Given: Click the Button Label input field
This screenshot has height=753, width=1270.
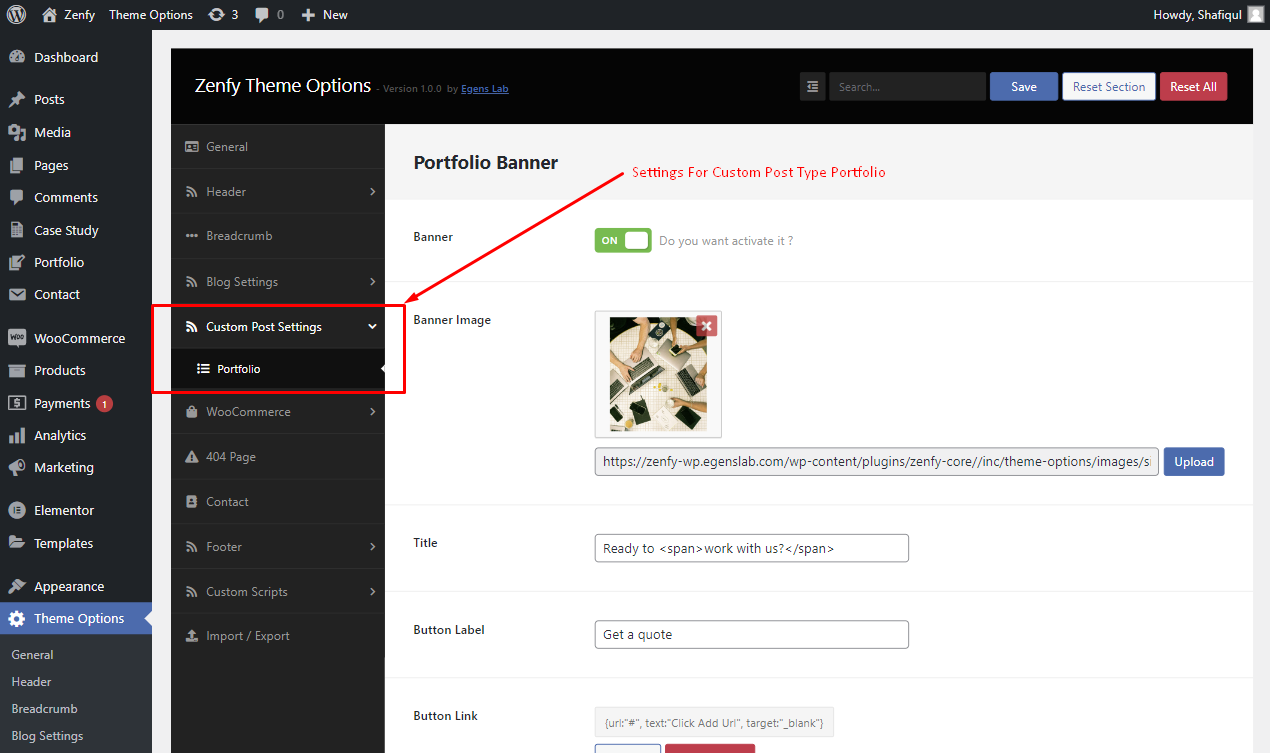Looking at the screenshot, I should [752, 635].
